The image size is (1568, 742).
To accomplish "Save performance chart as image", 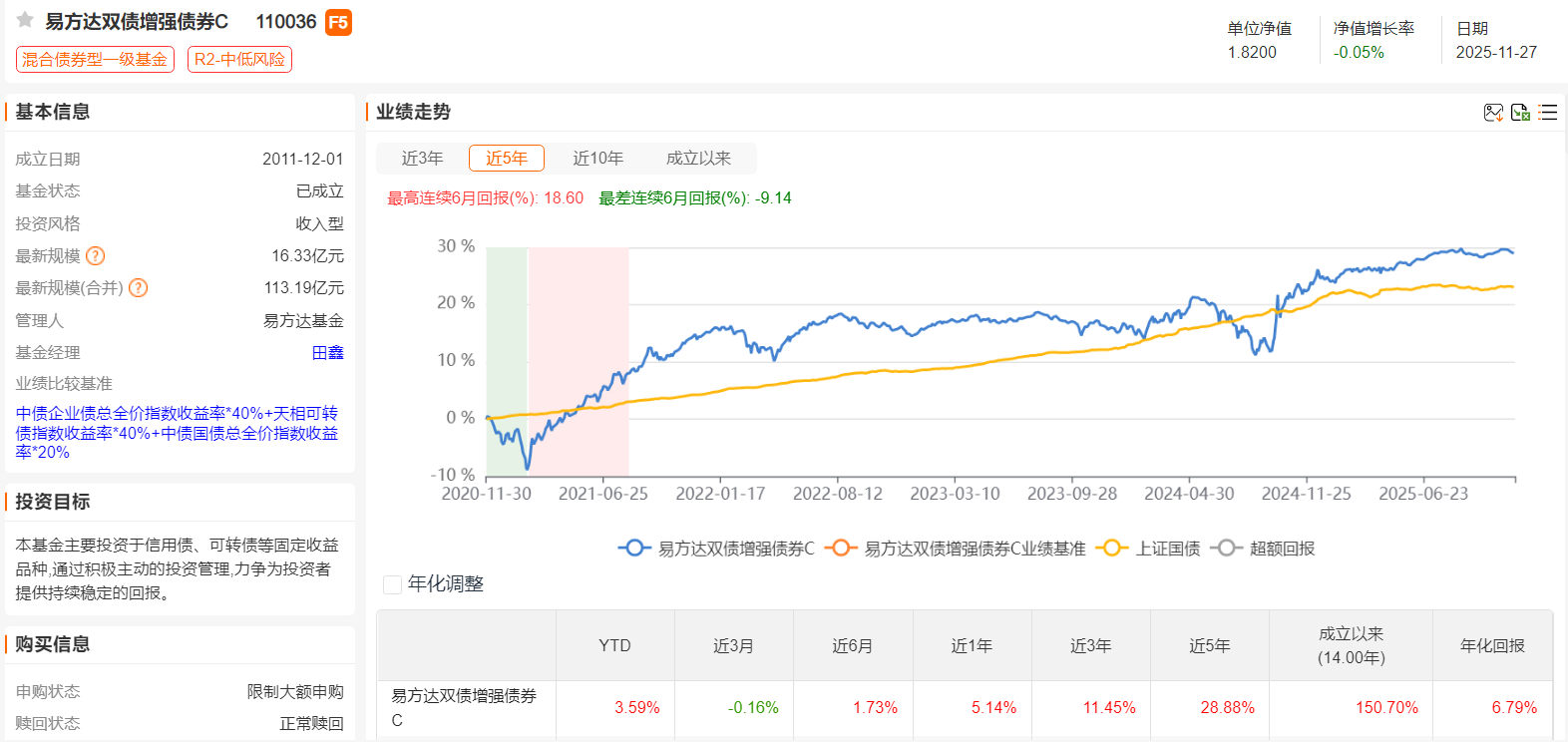I will [1493, 113].
